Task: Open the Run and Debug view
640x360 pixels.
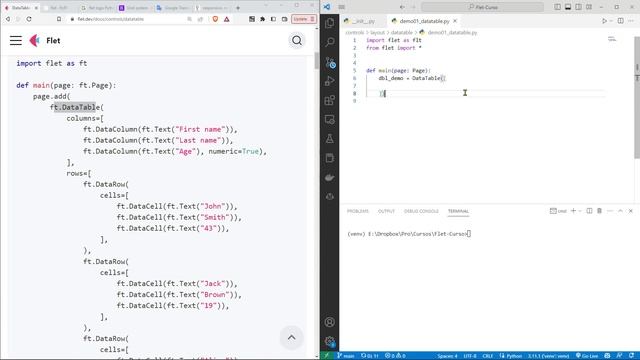Action: pyautogui.click(x=329, y=81)
